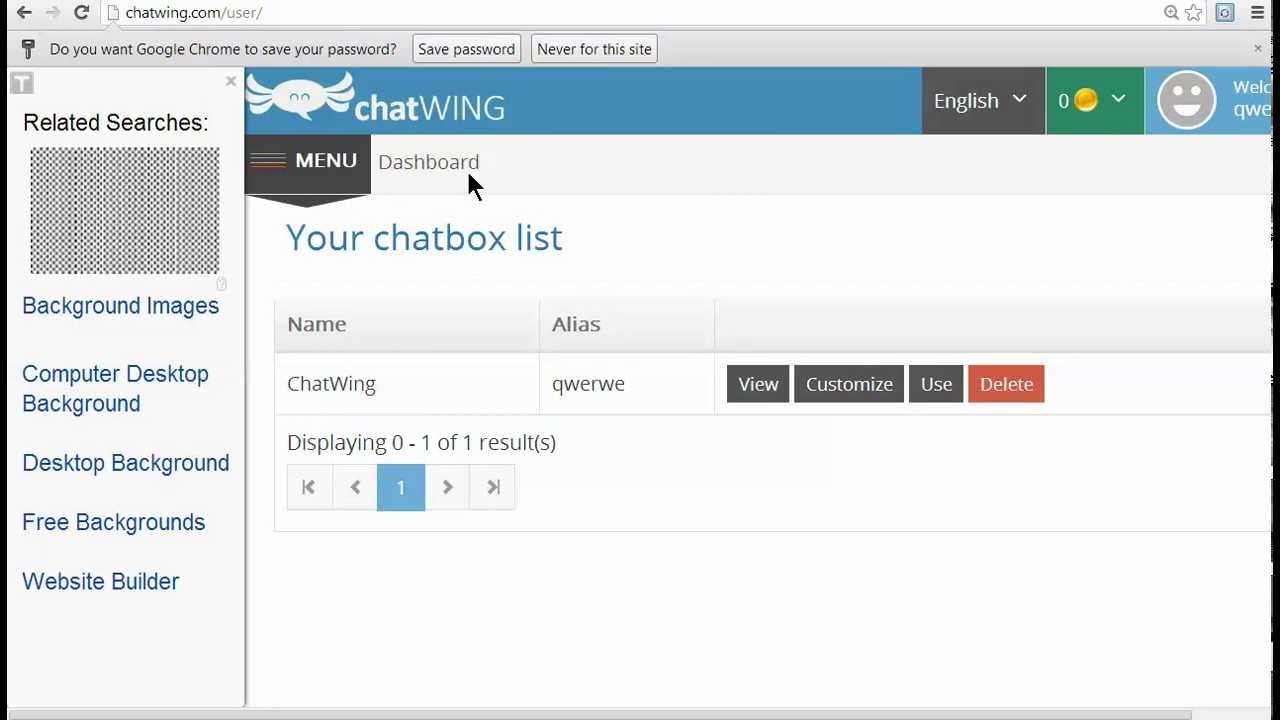Select page 1 in pagination
Viewport: 1280px width, 720px height.
click(401, 487)
